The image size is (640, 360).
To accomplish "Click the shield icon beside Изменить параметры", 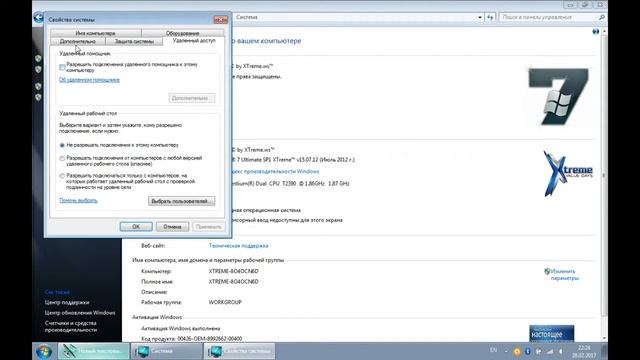I will [x=547, y=271].
